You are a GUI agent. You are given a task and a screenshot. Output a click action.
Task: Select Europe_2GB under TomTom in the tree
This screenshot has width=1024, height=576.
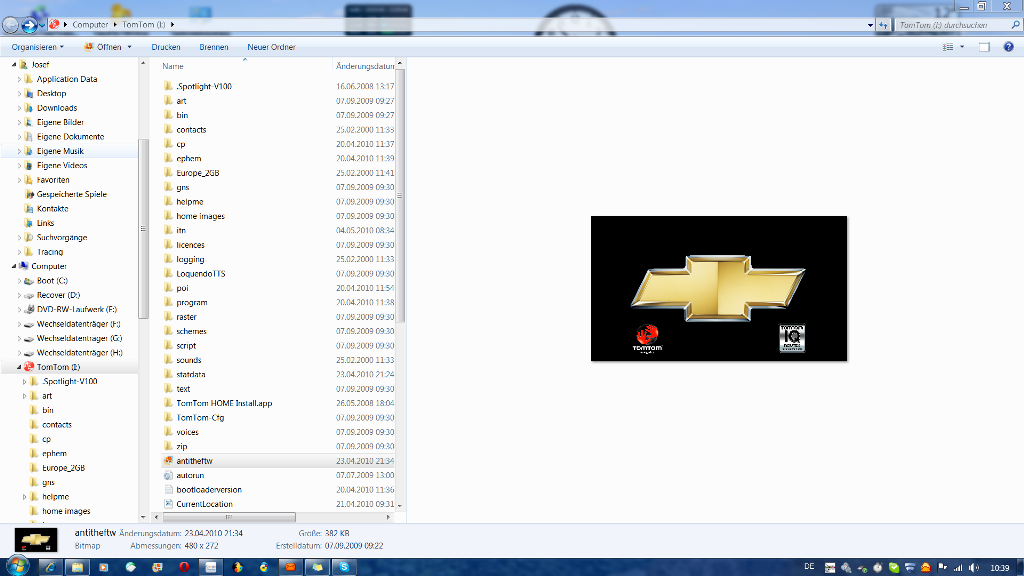tap(63, 468)
